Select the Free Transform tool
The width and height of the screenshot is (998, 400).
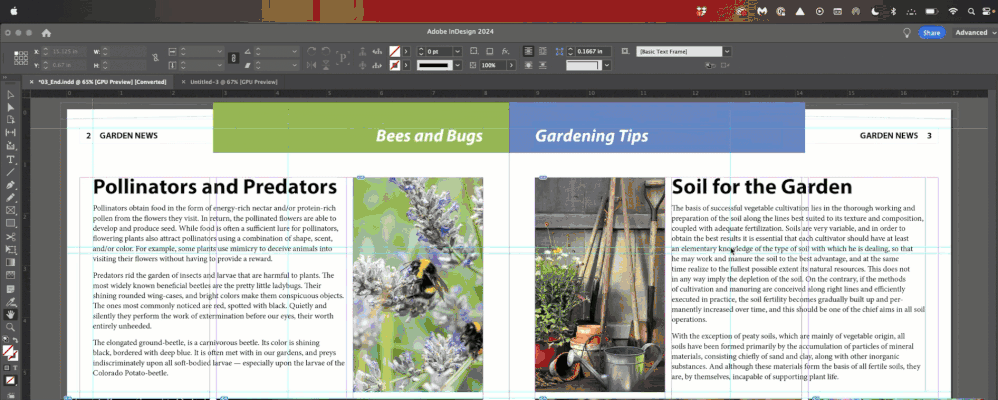(x=10, y=250)
